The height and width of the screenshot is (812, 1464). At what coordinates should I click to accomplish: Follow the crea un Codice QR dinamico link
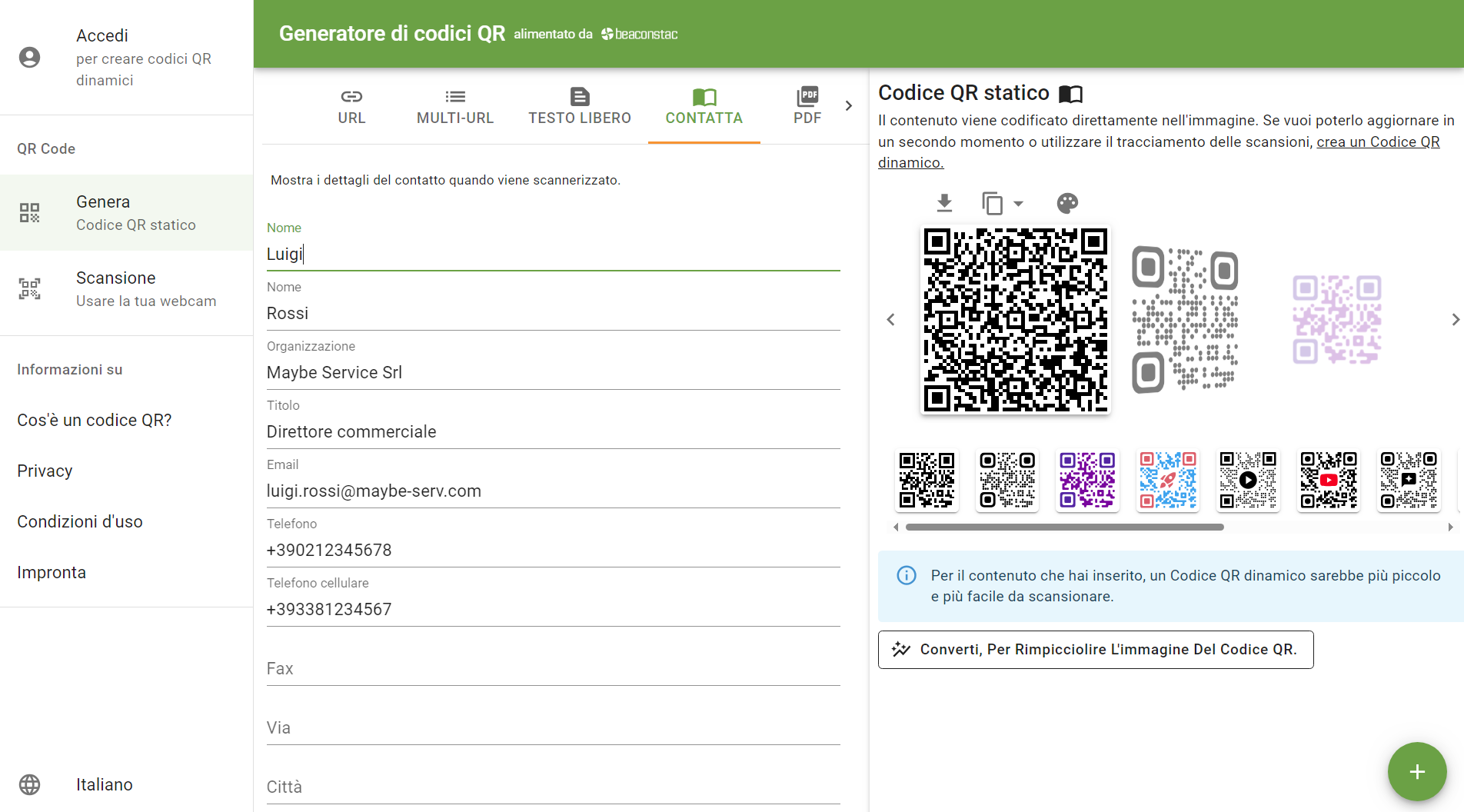click(x=1378, y=142)
